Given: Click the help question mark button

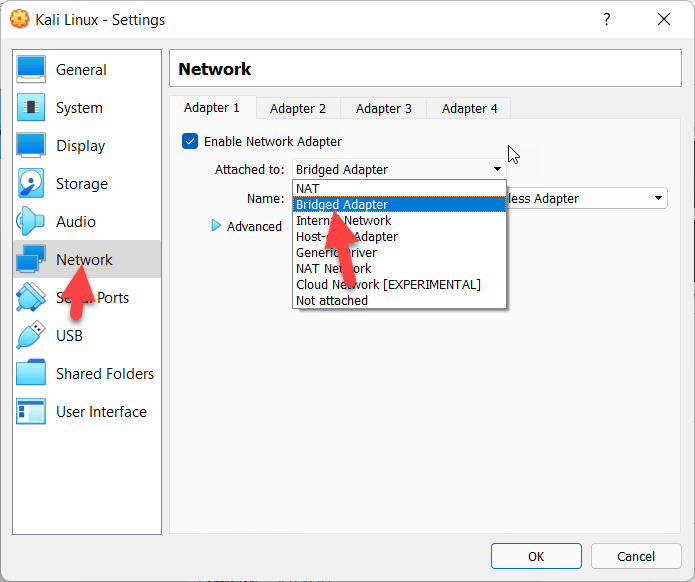Looking at the screenshot, I should pos(607,19).
